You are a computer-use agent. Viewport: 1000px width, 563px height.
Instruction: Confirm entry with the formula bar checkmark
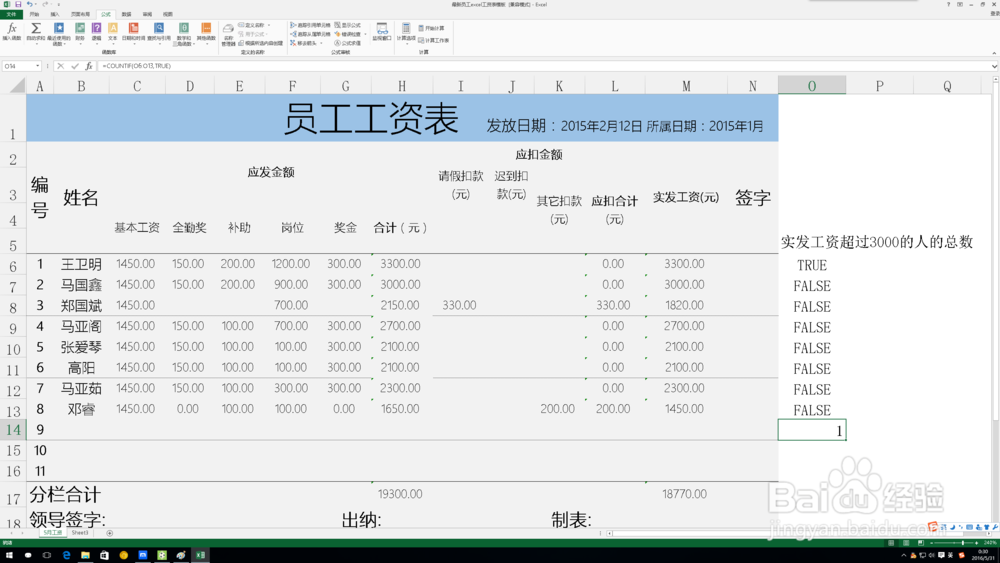coord(75,66)
